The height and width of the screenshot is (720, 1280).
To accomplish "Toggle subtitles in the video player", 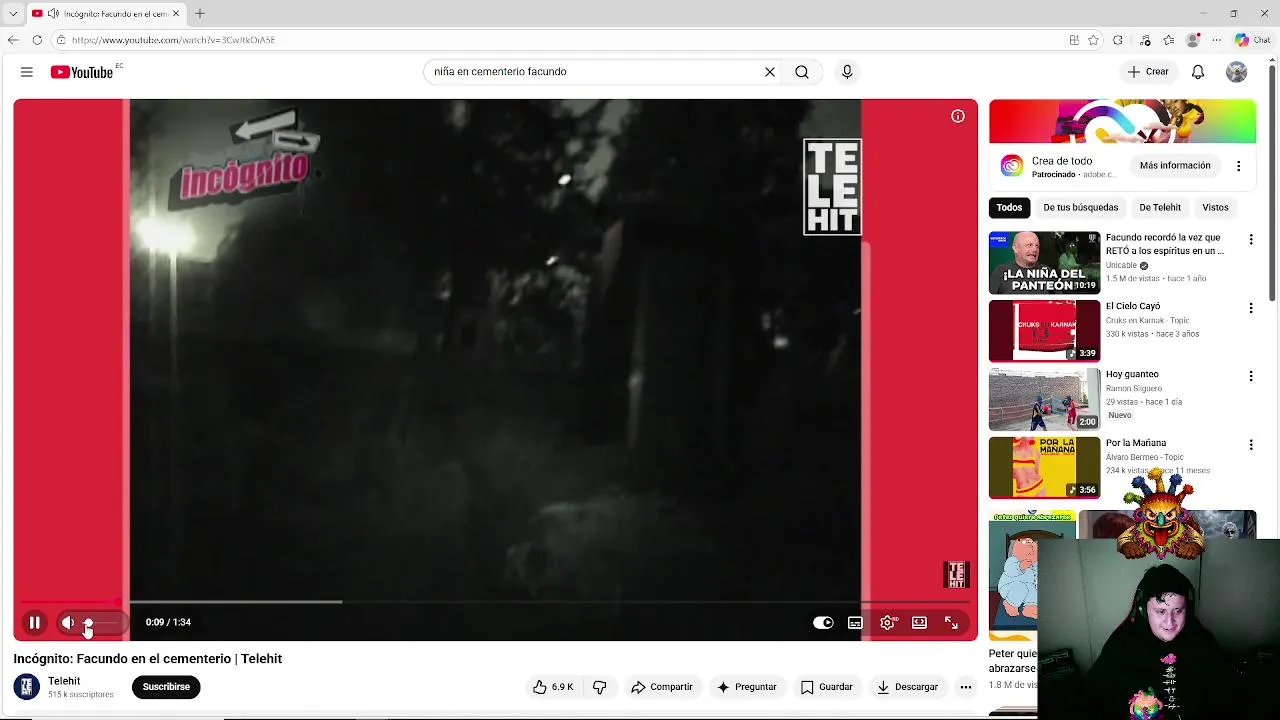I will pos(855,622).
